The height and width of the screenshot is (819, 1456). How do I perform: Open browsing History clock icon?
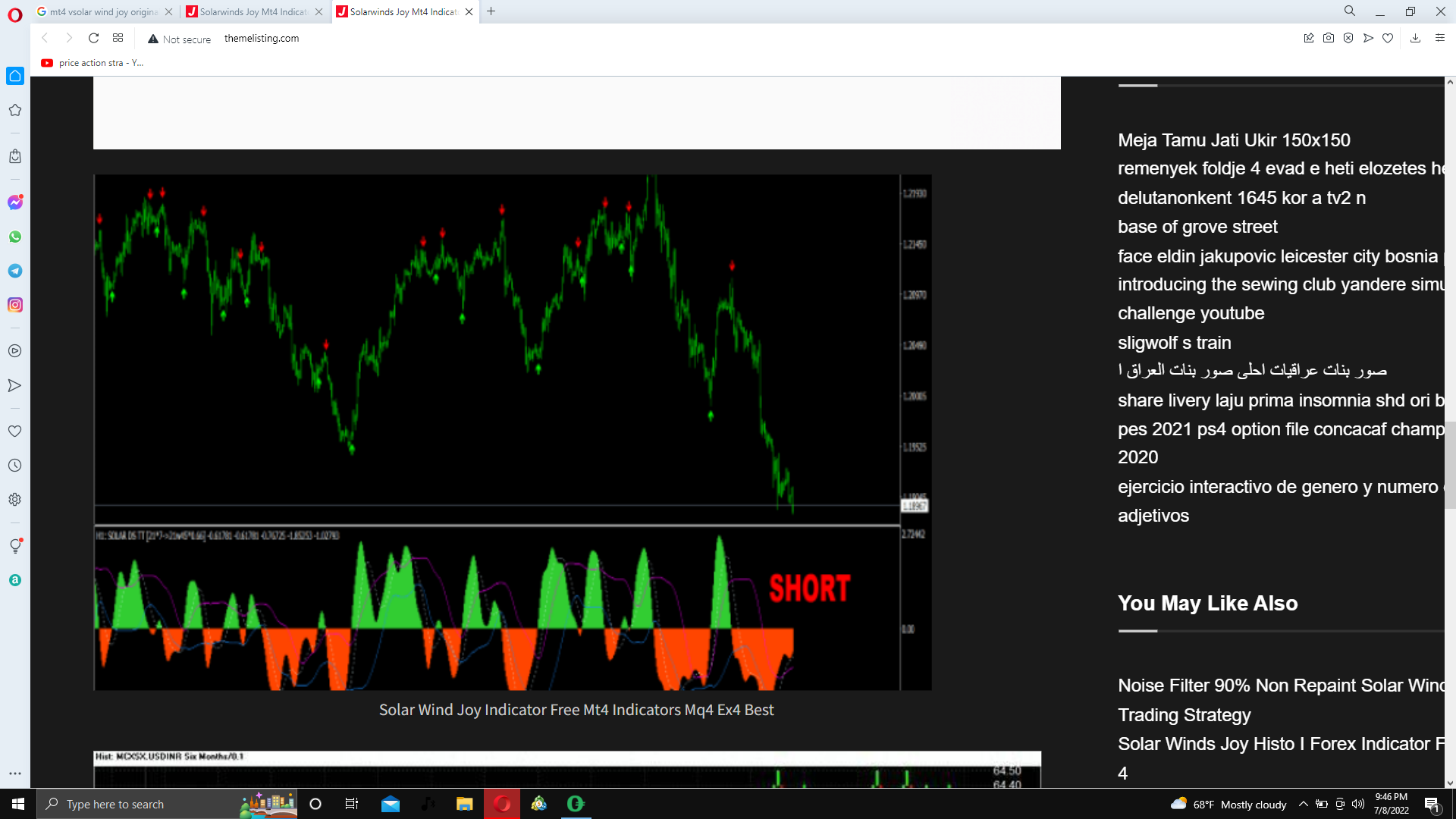point(15,466)
